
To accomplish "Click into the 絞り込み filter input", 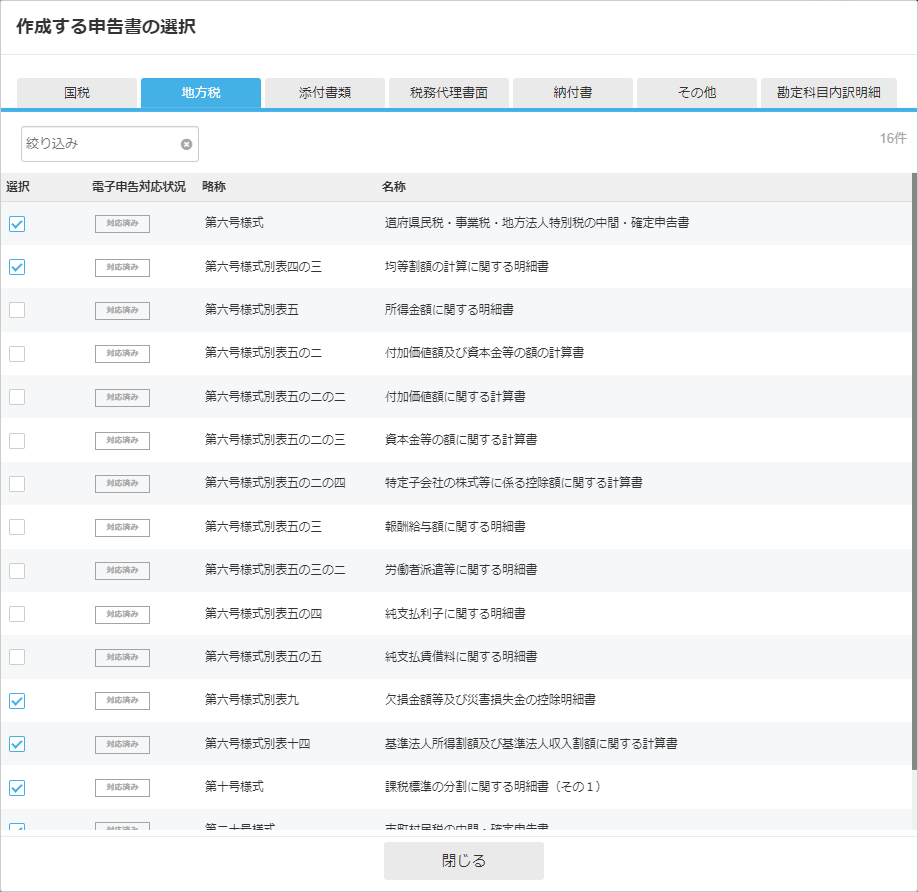I will coord(100,144).
